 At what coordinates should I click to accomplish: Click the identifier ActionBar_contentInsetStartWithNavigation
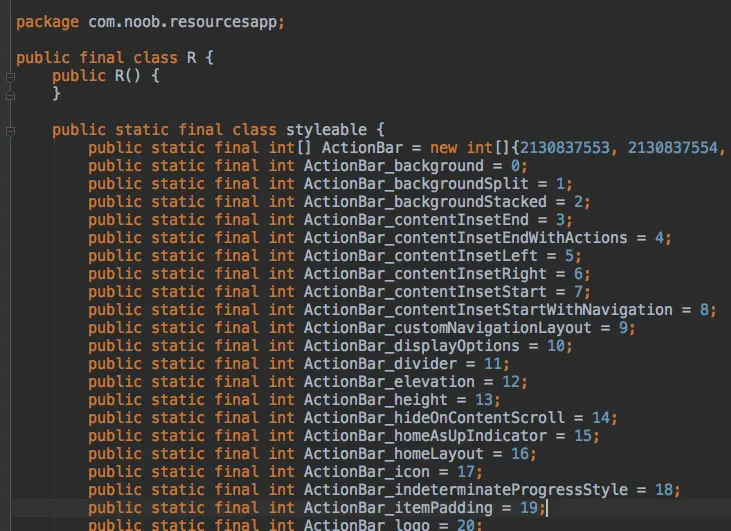point(488,310)
